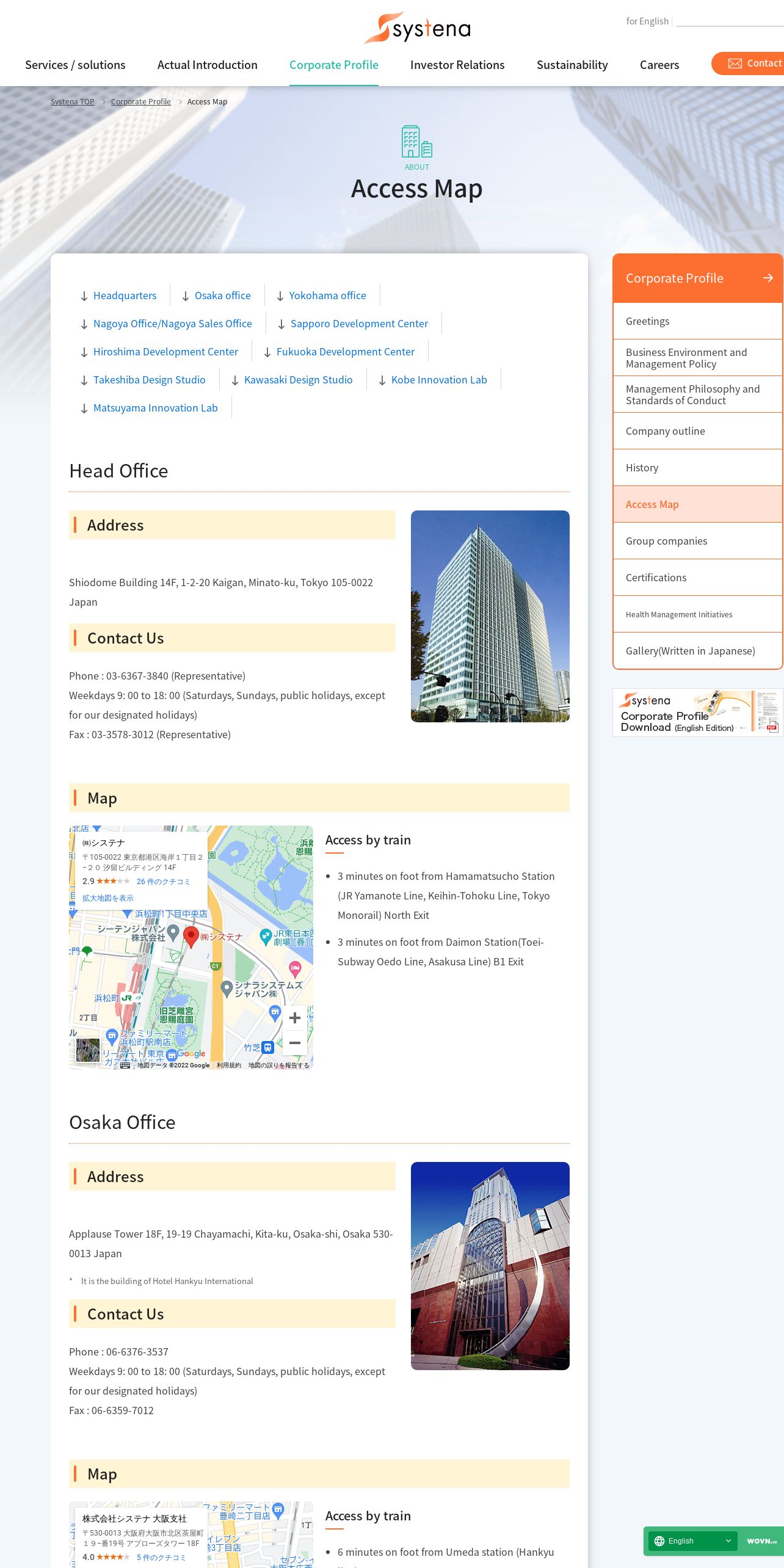784x1568 pixels.
Task: Click the globe icon in language widget
Action: (x=659, y=1541)
